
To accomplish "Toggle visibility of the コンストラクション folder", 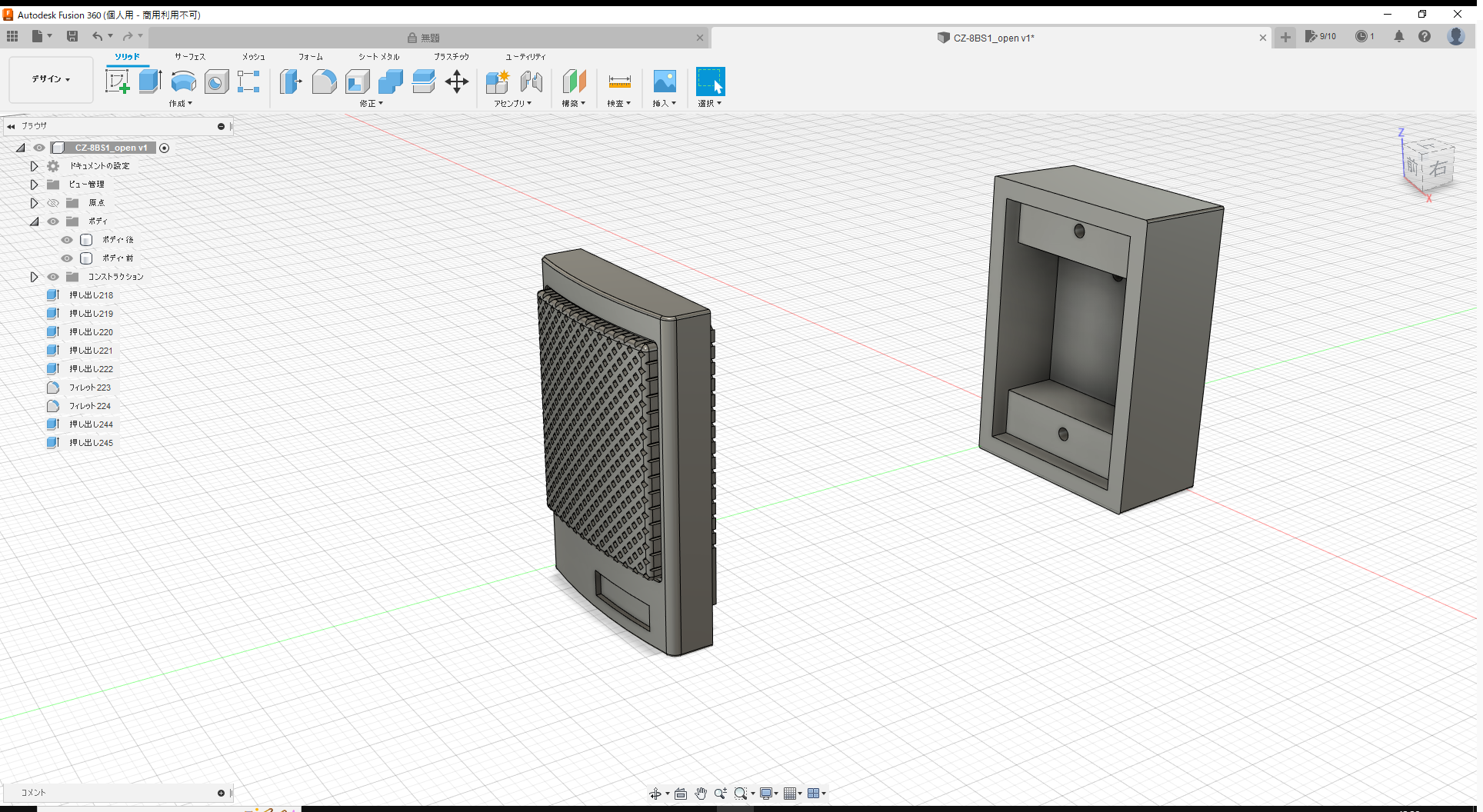I will click(53, 276).
